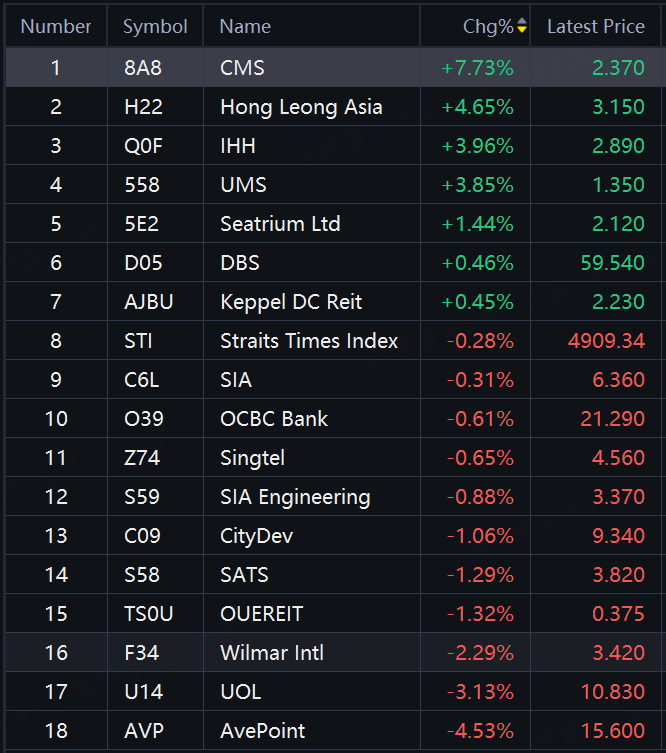This screenshot has height=753, width=666.
Task: Select the OCBC Bank name
Action: [274, 419]
